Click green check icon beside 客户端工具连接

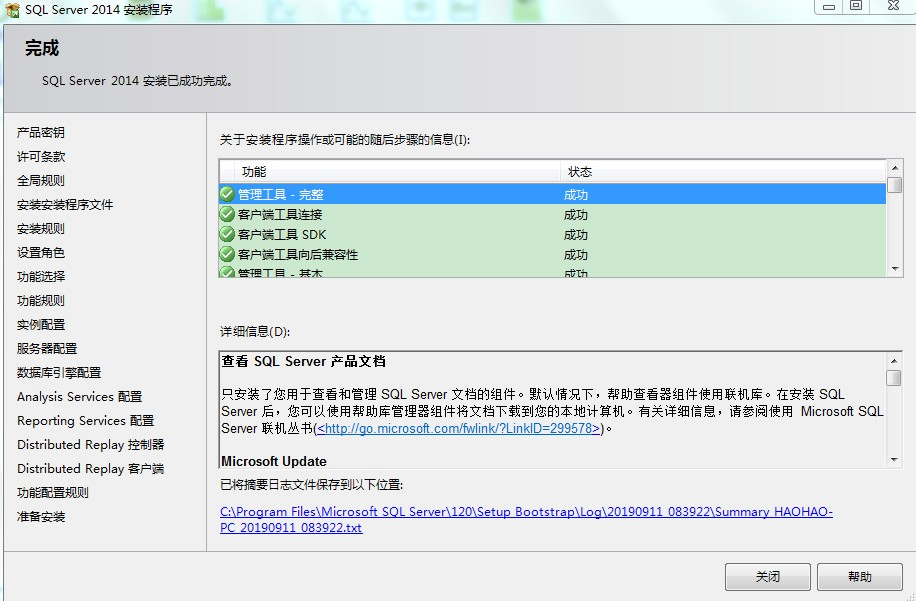coord(227,214)
